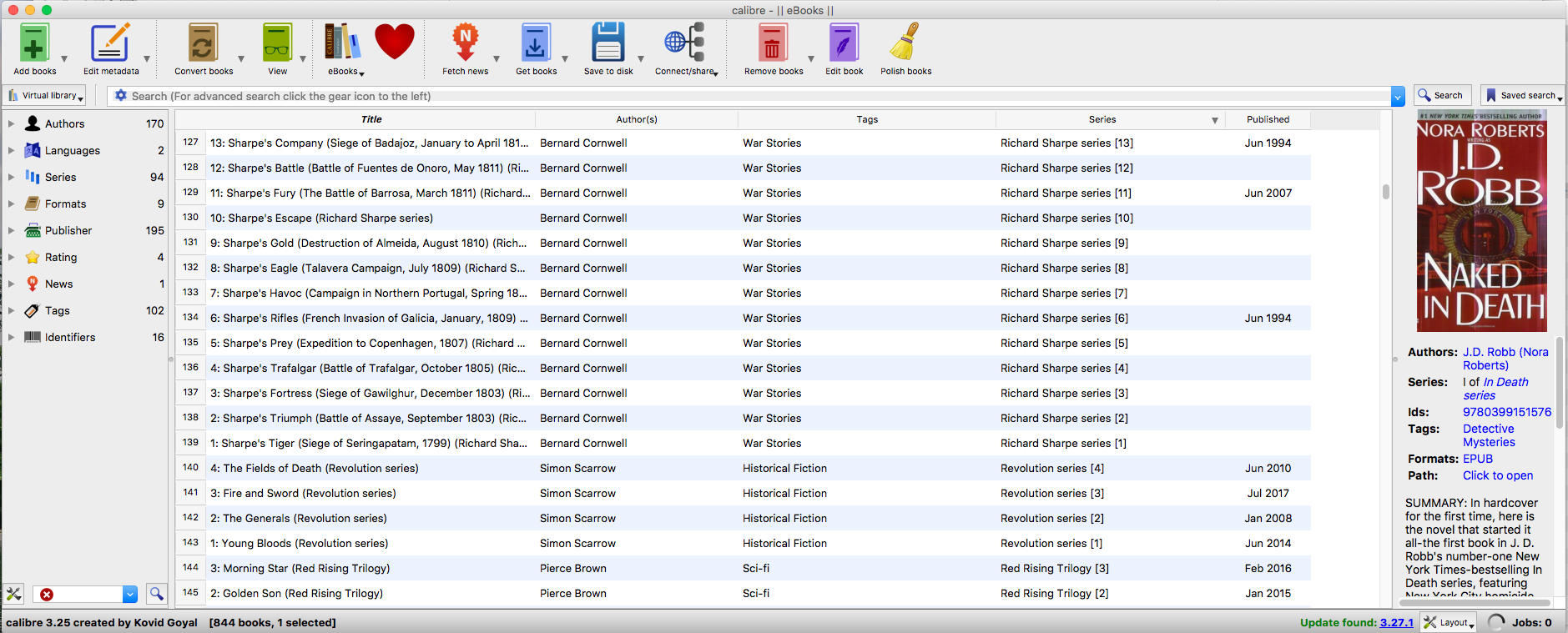Click the Save to disk icon
The width and height of the screenshot is (1568, 633).
coord(608,43)
